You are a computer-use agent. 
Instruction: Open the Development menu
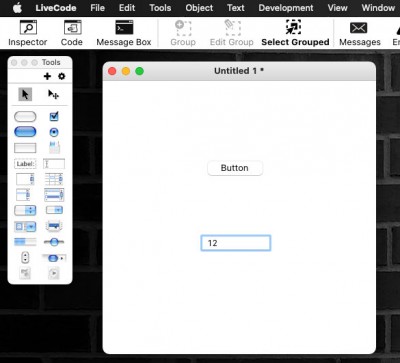click(286, 8)
